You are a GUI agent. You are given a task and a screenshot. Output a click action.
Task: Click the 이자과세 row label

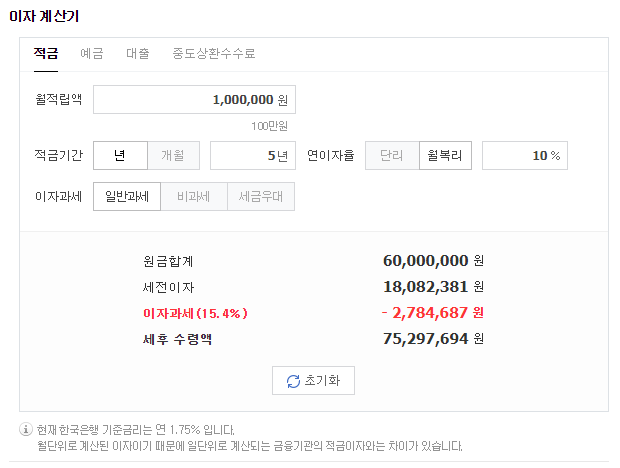59,196
